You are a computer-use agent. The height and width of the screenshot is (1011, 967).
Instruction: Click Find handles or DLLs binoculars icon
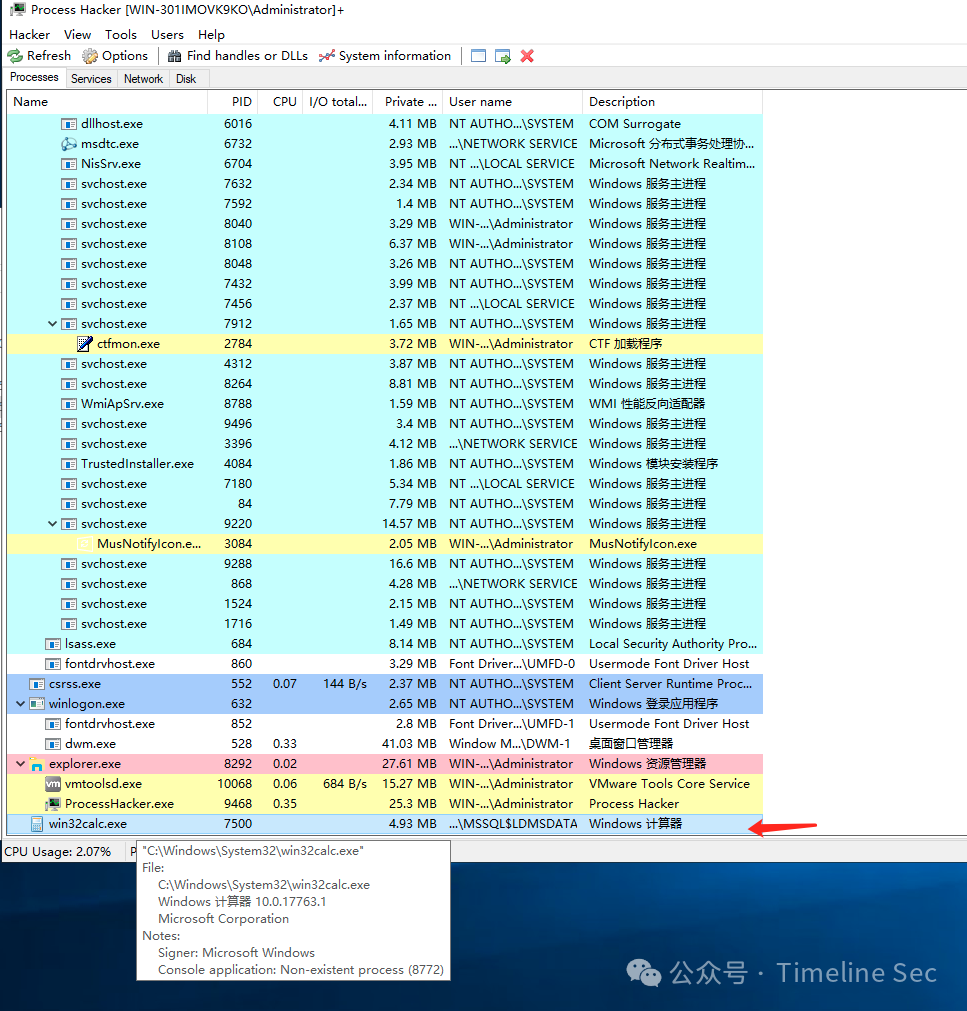pyautogui.click(x=174, y=56)
